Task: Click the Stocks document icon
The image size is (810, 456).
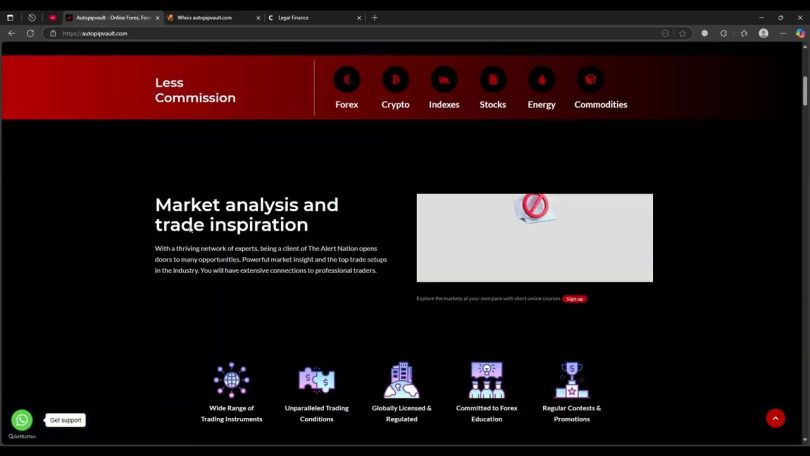Action: [493, 80]
